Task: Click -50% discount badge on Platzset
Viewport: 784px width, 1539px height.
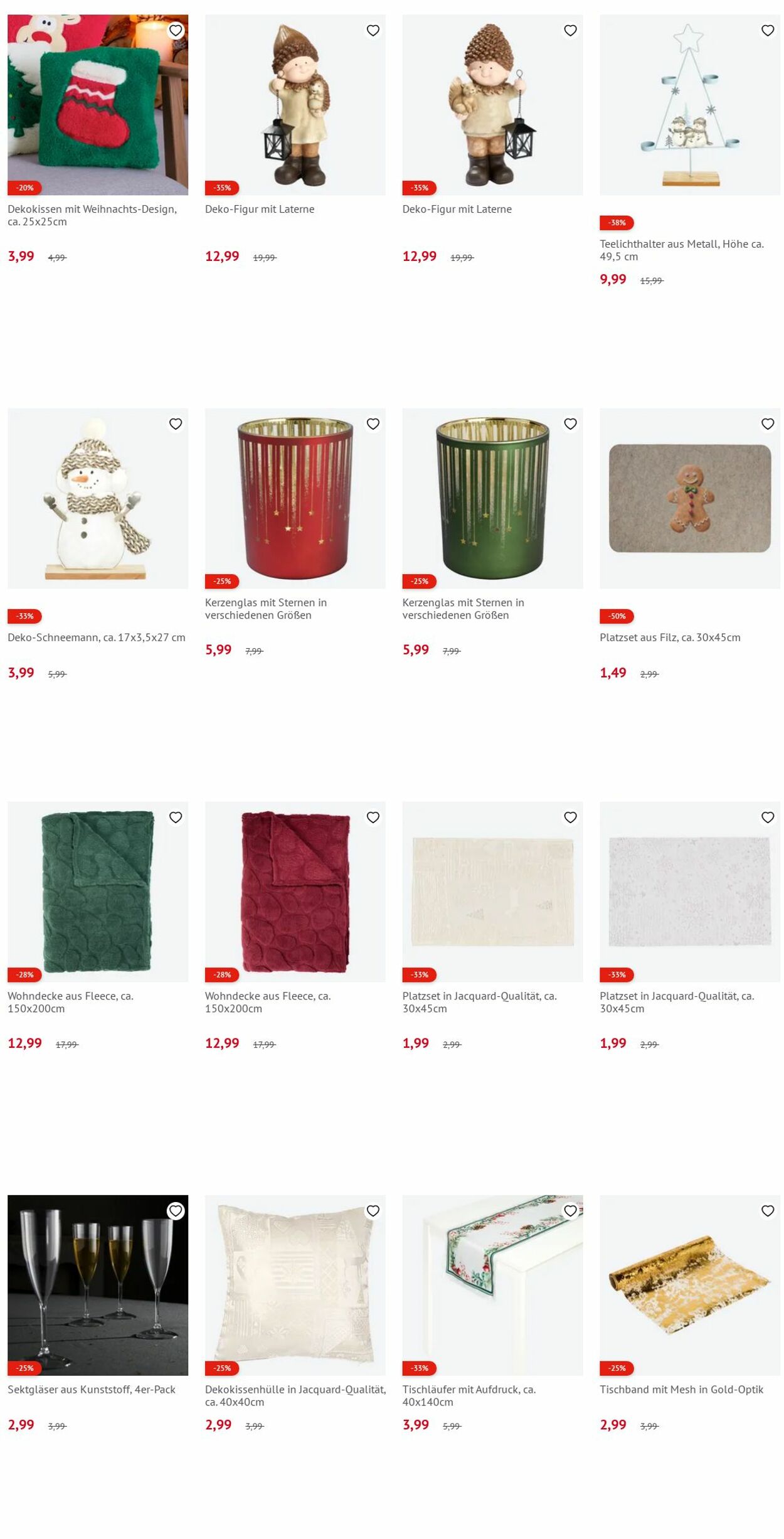Action: coord(617,616)
